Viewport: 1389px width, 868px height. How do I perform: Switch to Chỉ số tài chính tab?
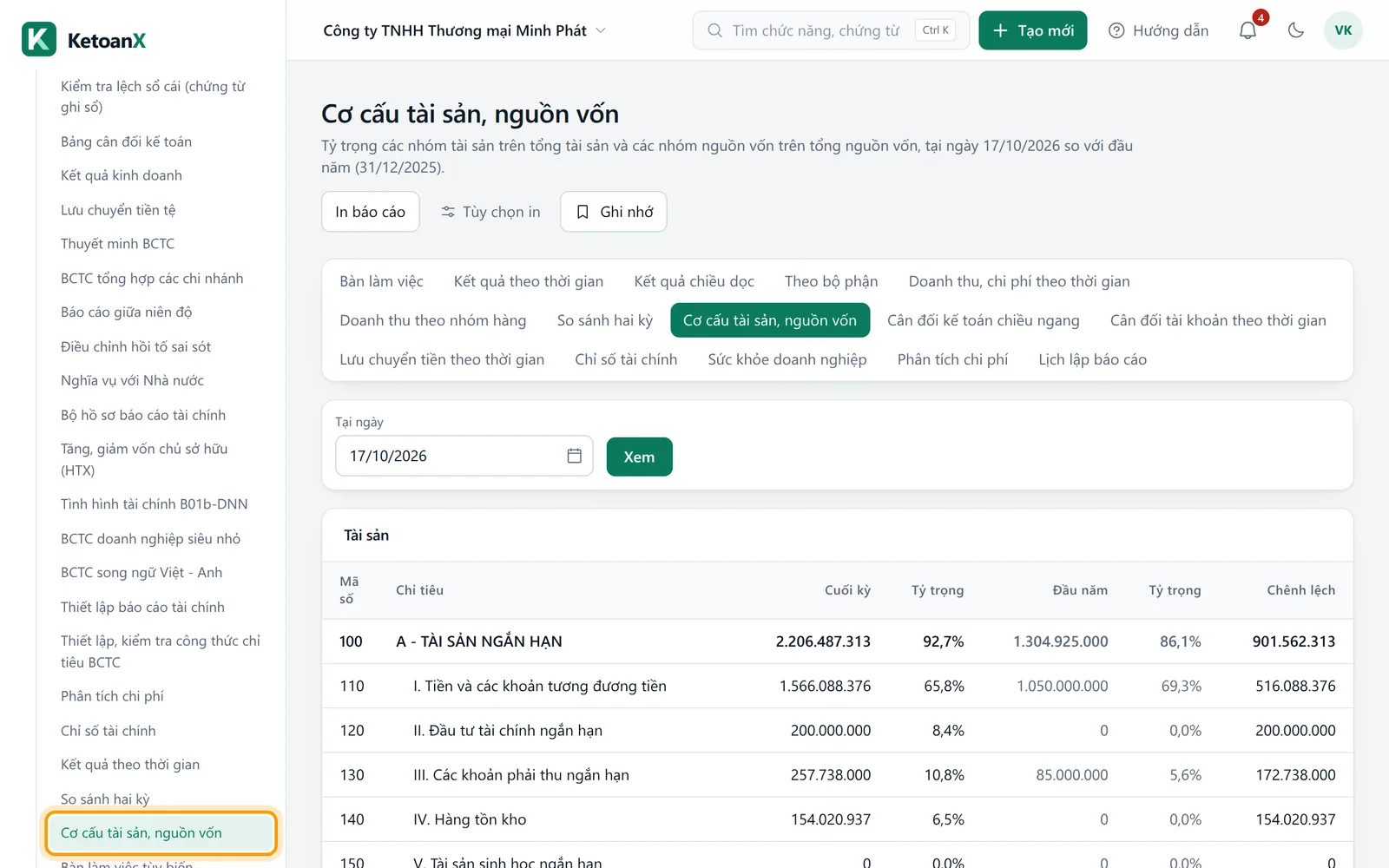(x=626, y=359)
